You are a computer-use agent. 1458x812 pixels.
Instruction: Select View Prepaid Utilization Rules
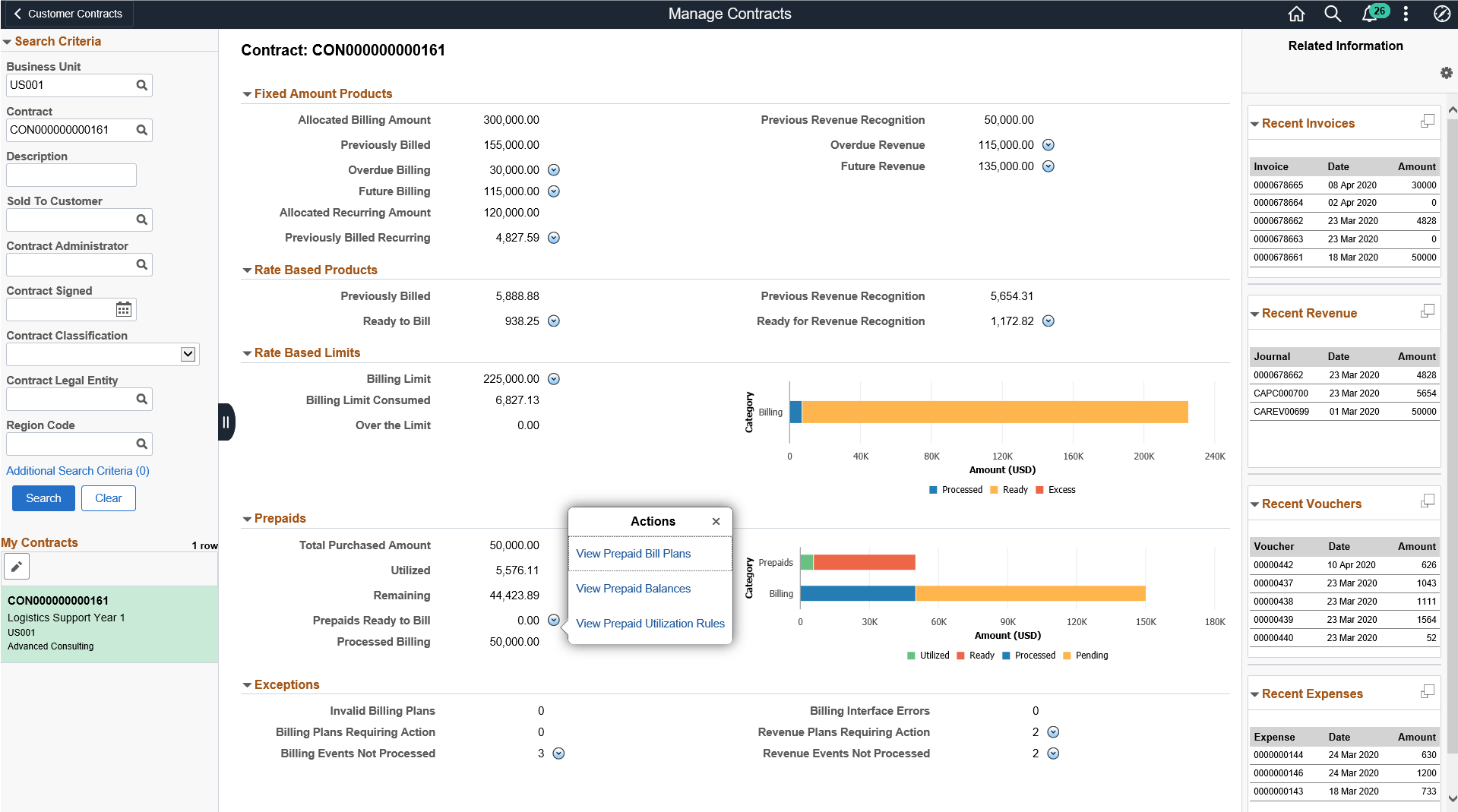click(x=650, y=623)
